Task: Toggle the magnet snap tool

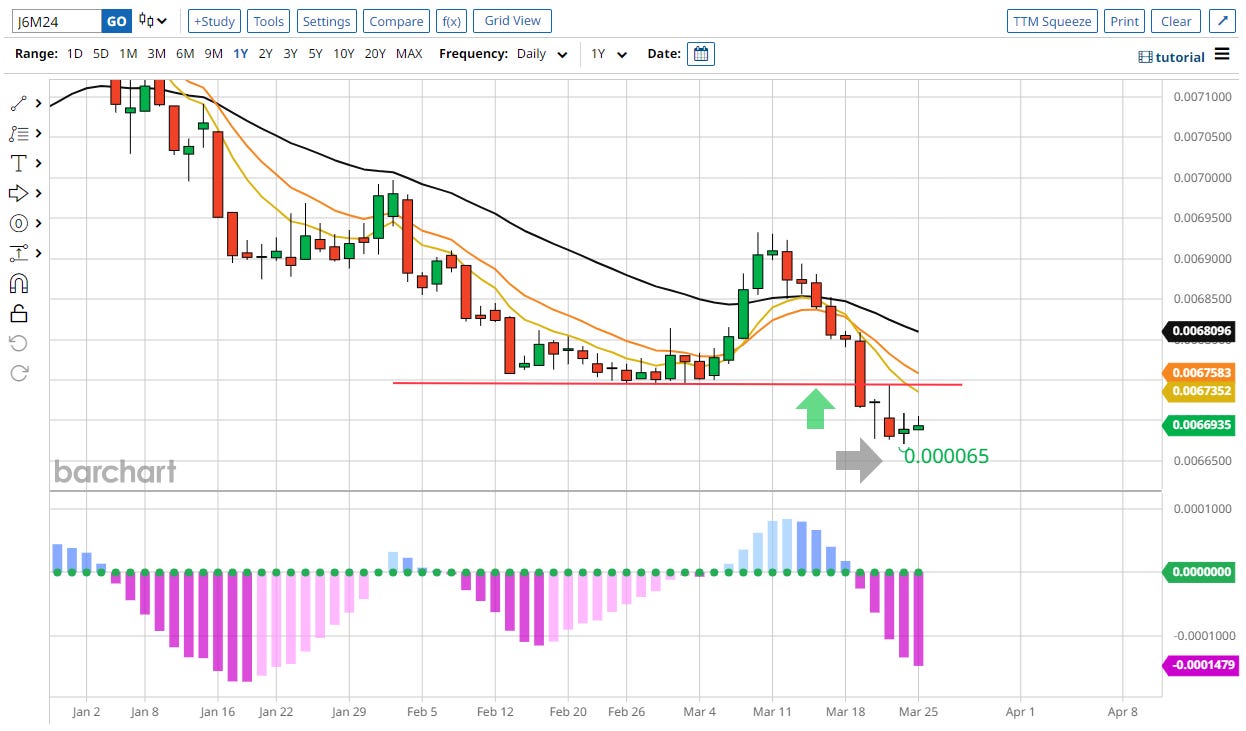Action: (18, 283)
